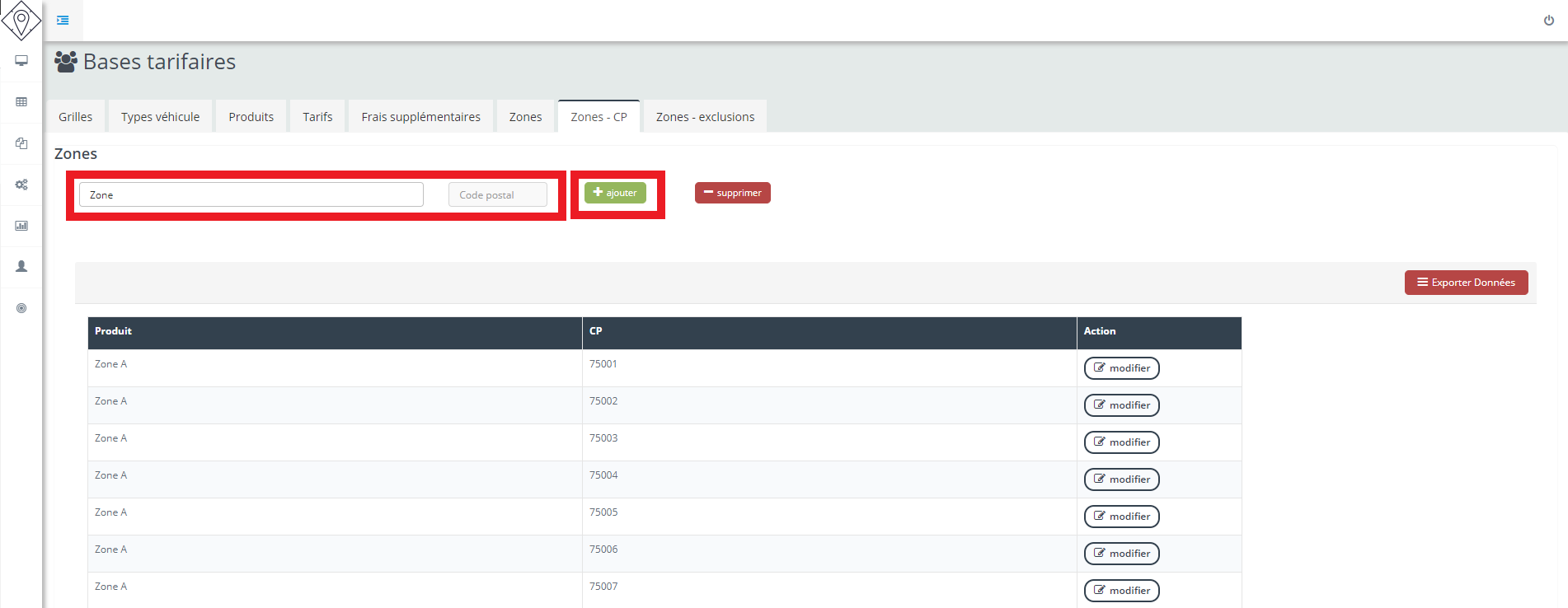1568x608 pixels.
Task: Click the location pin logo
Action: pos(21,20)
